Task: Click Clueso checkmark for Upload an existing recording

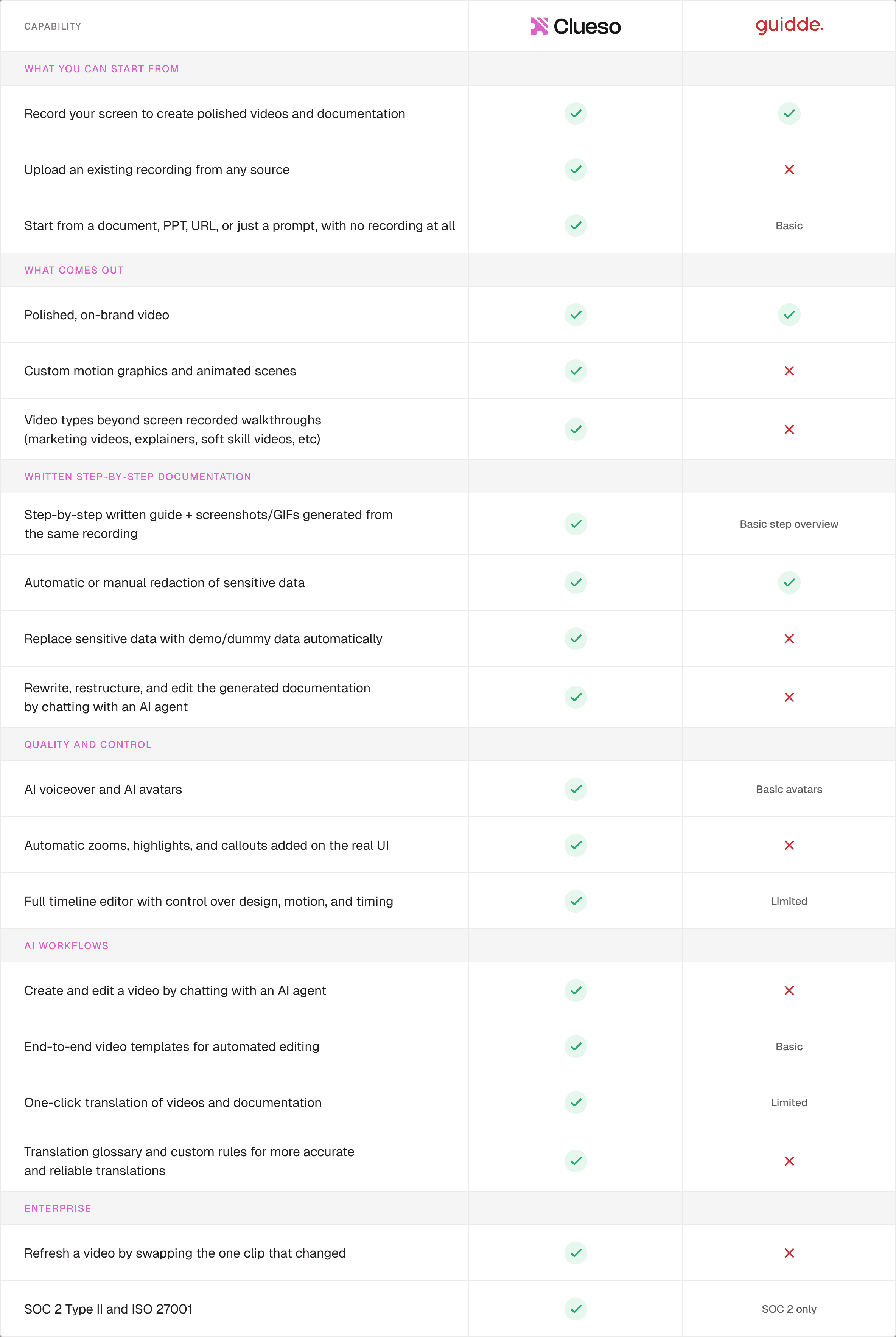Action: tap(576, 170)
